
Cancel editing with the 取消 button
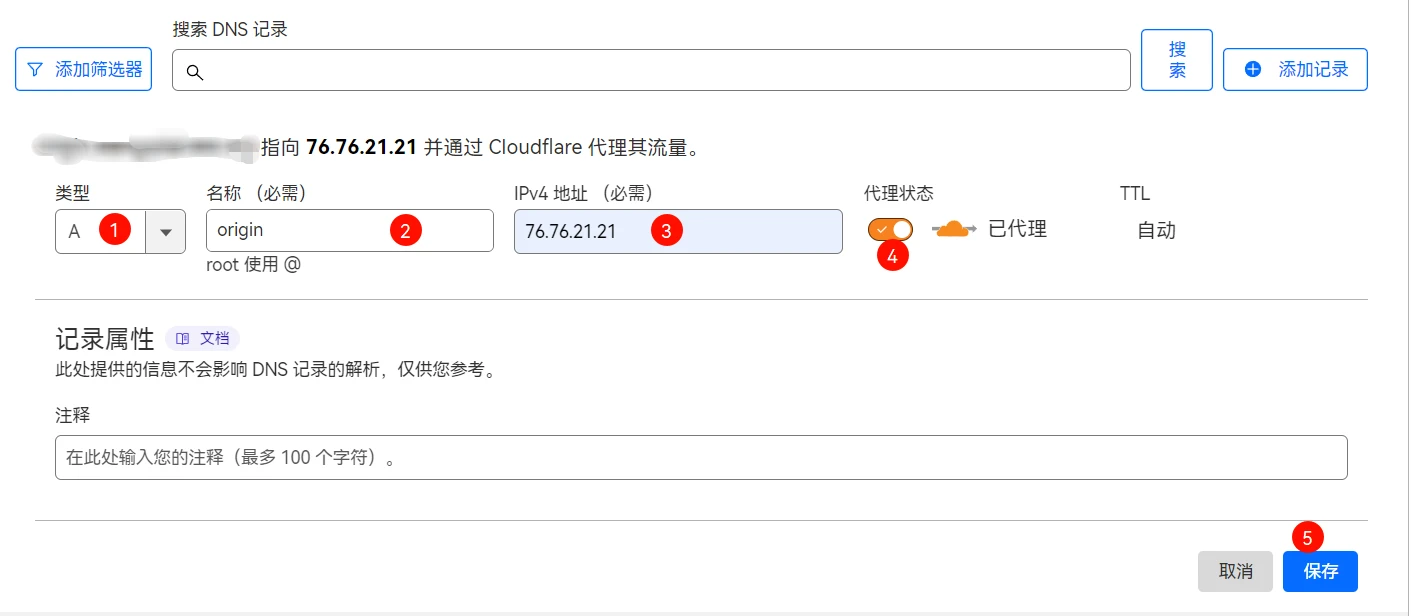(1235, 571)
